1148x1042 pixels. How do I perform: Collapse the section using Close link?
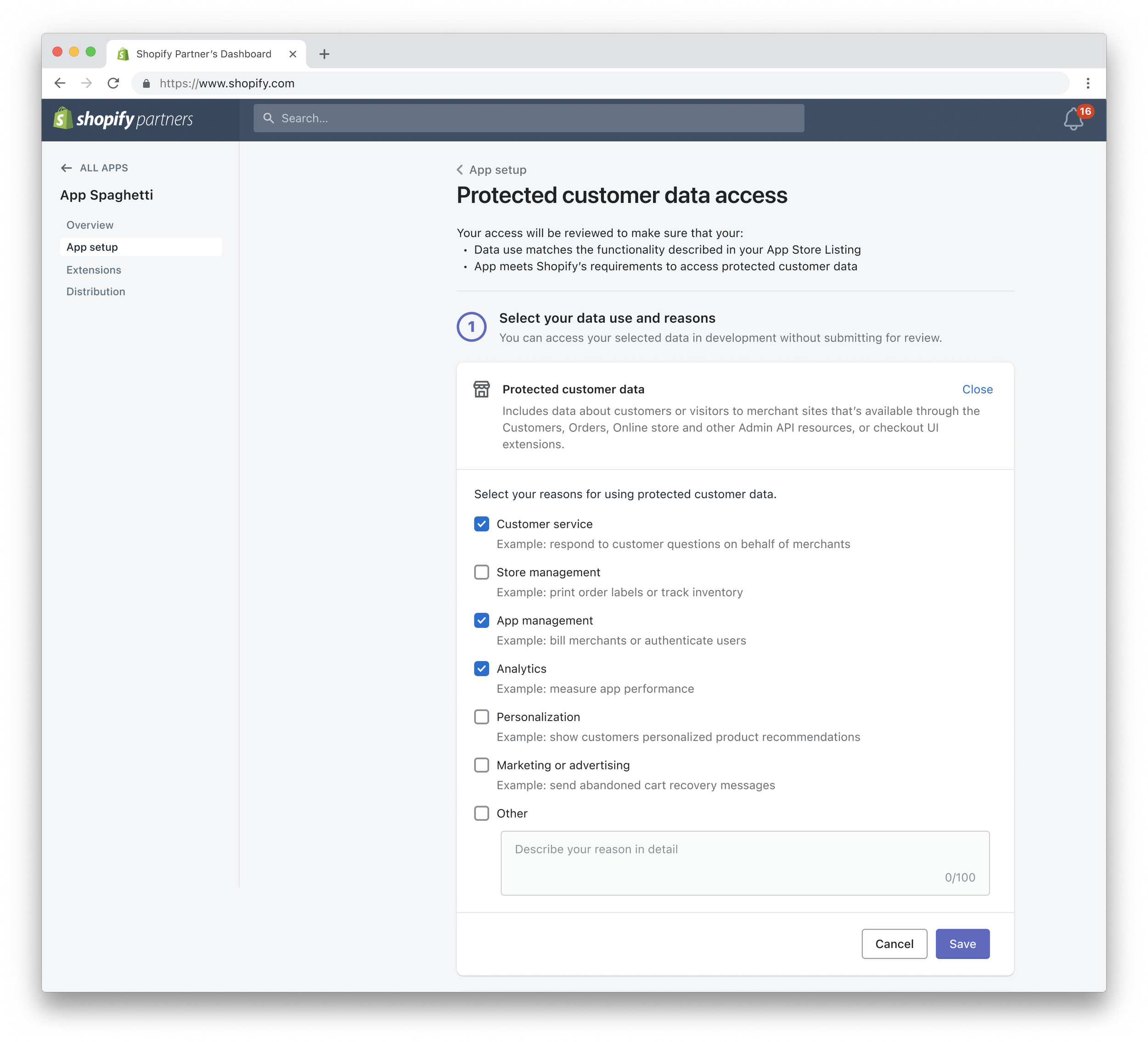click(x=977, y=389)
